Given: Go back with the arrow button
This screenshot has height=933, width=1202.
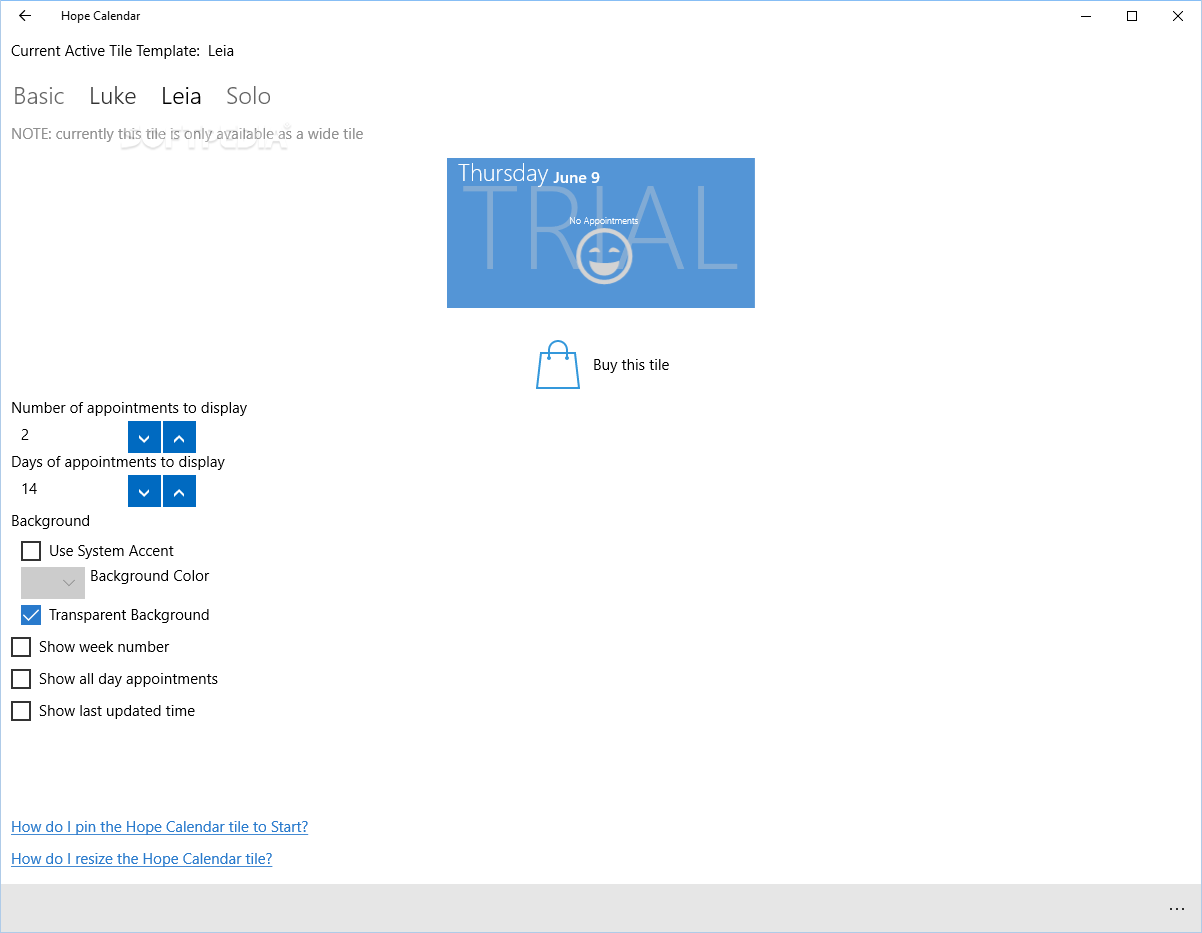Looking at the screenshot, I should (25, 16).
